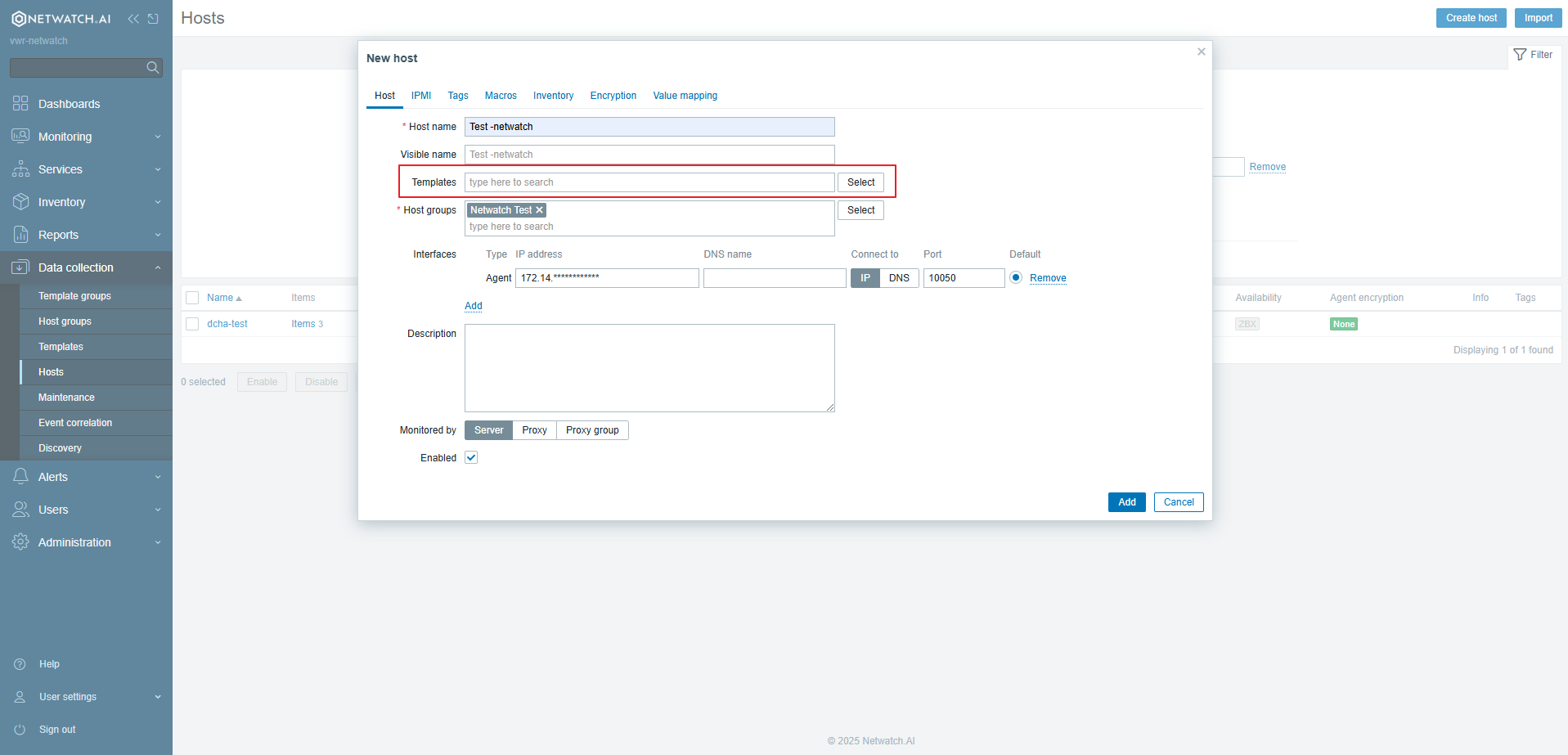Click the Alerts bell icon
The image size is (1568, 755).
(20, 477)
